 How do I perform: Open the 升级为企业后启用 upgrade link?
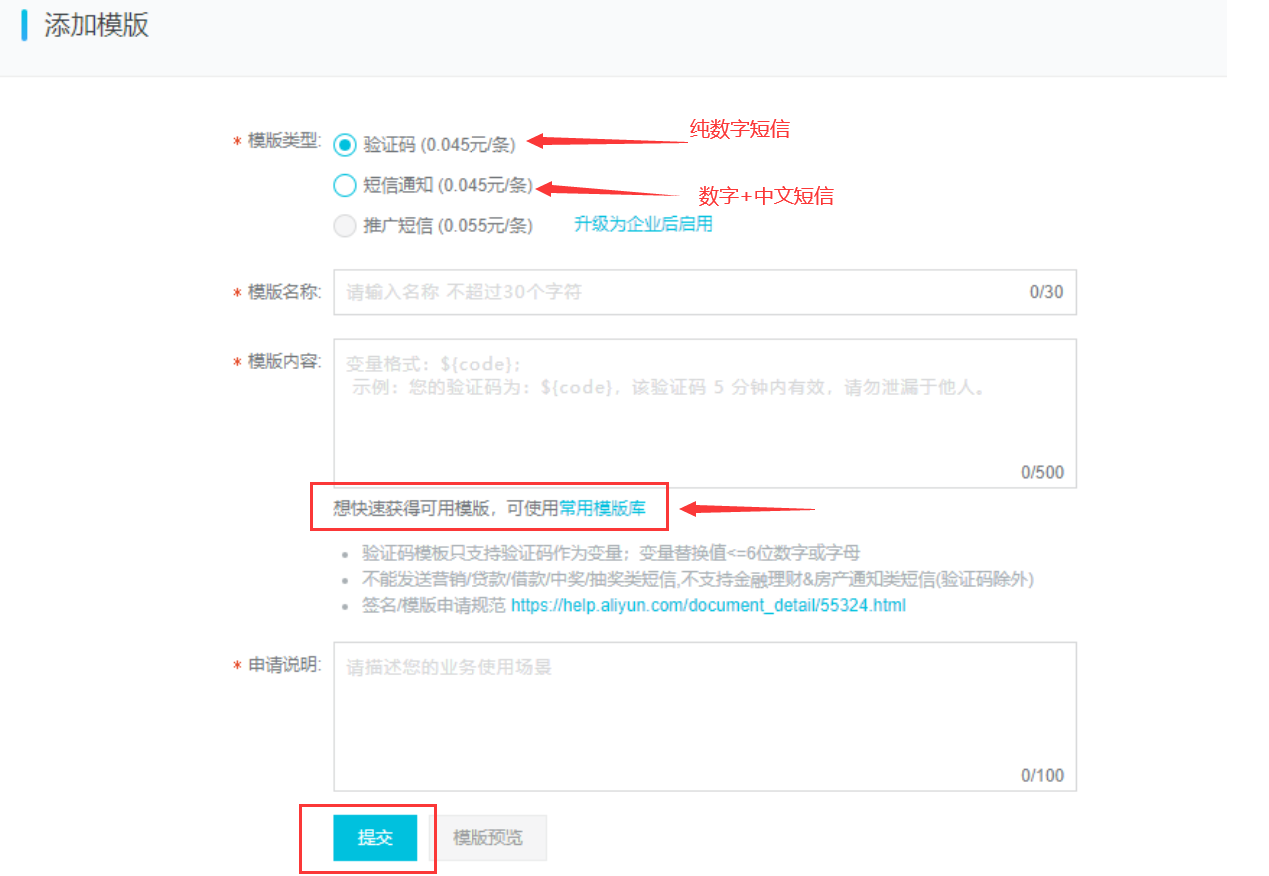click(643, 223)
